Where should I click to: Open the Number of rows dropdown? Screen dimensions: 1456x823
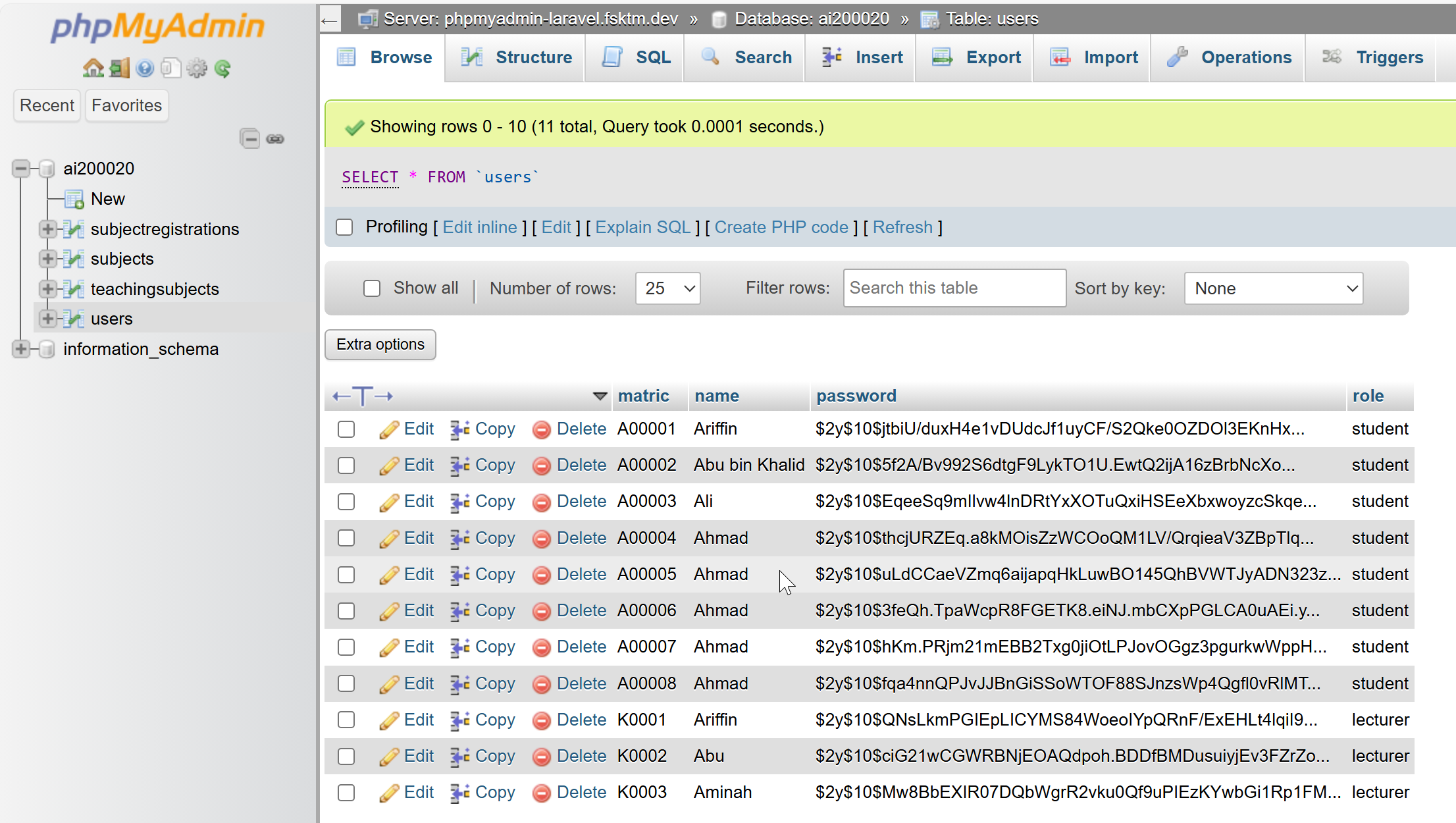[x=668, y=288]
